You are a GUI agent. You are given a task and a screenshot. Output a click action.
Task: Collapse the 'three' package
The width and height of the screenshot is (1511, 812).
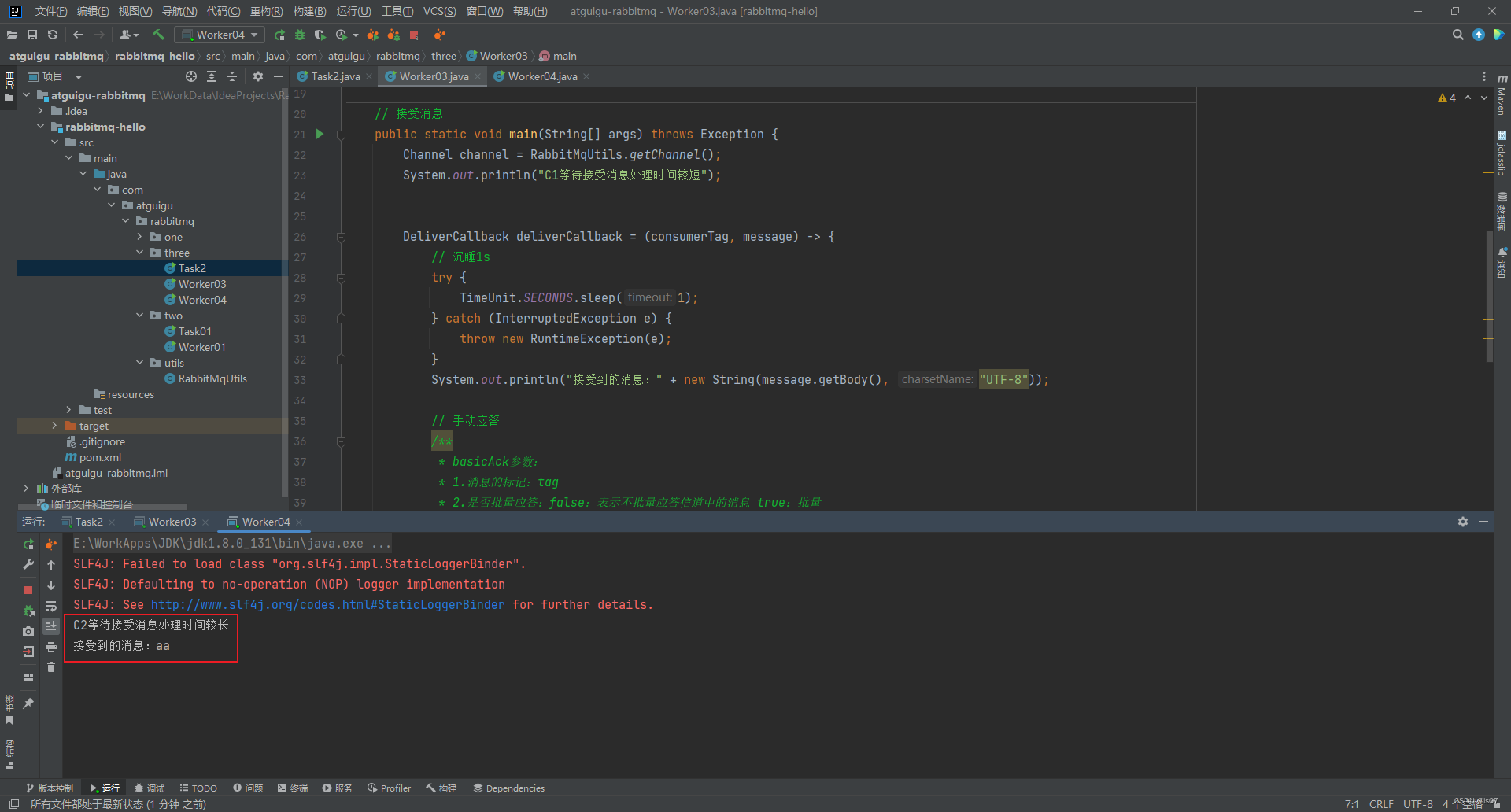(140, 253)
